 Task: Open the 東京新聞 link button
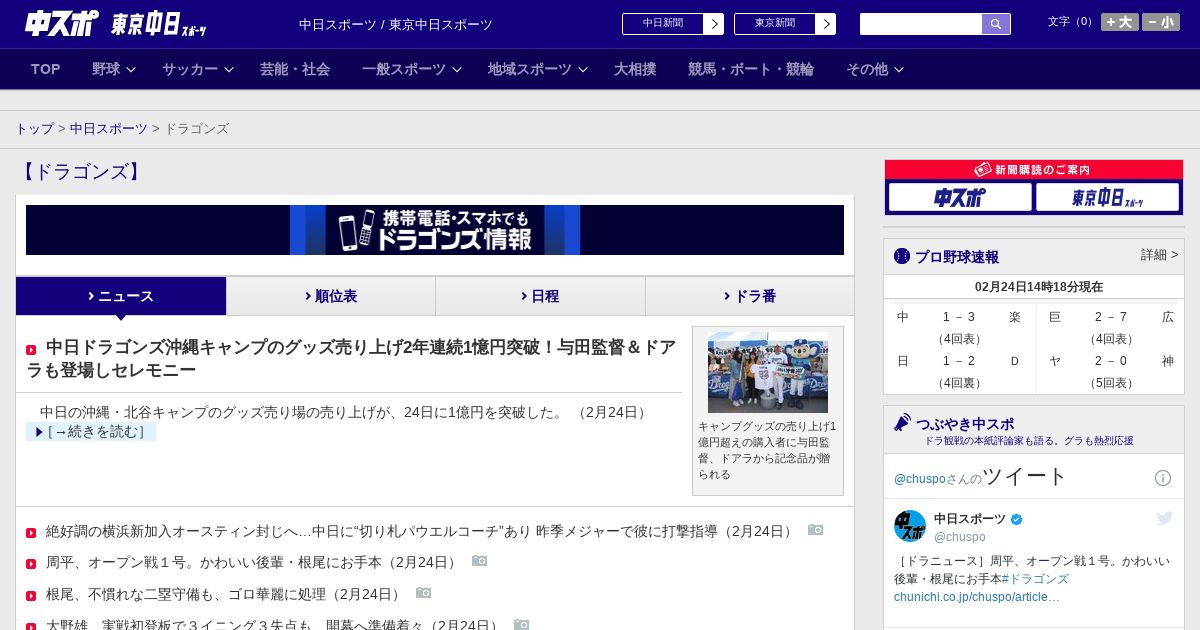(785, 24)
